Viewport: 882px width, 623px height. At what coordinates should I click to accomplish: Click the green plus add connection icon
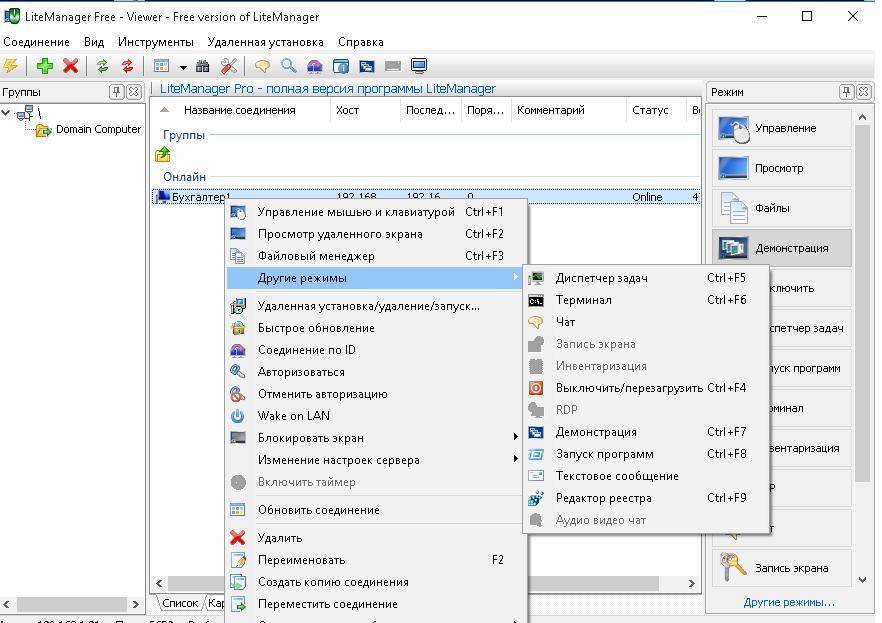pos(44,66)
